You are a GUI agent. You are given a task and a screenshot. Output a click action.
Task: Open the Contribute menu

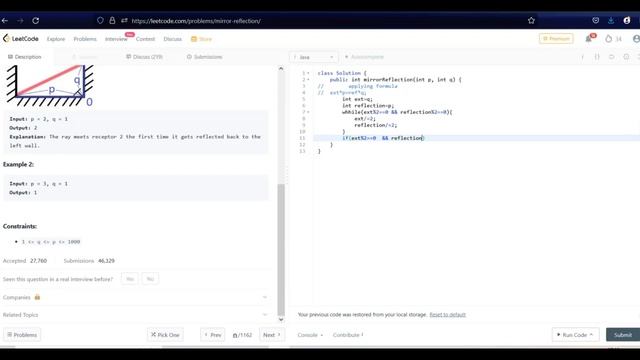coord(348,335)
